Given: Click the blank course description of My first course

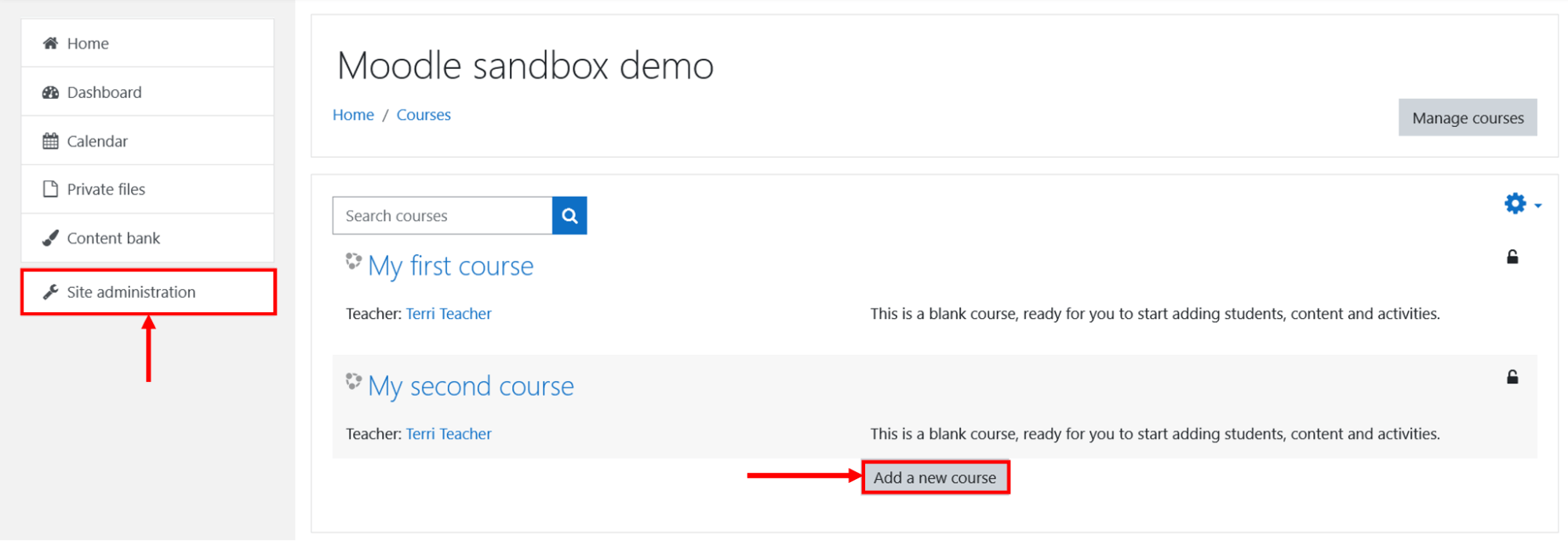Looking at the screenshot, I should coord(1155,314).
